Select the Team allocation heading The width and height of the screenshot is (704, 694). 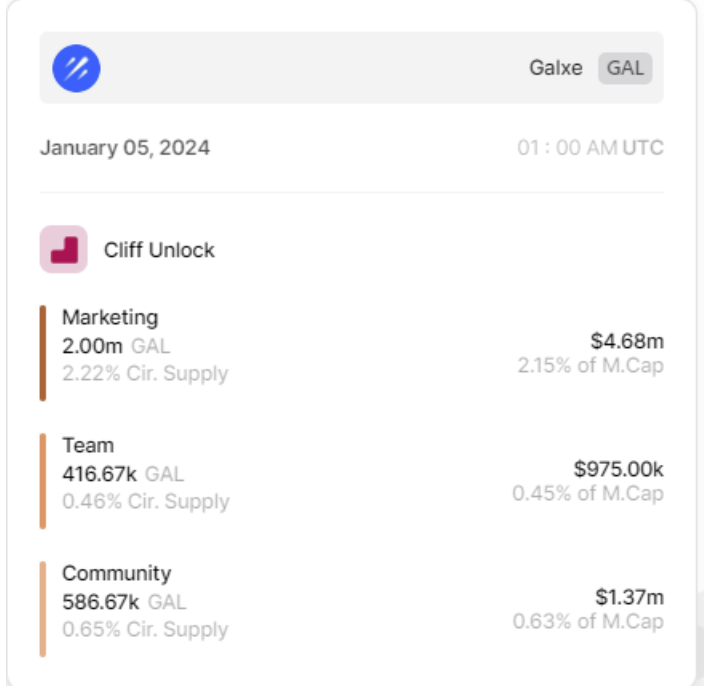[x=88, y=445]
